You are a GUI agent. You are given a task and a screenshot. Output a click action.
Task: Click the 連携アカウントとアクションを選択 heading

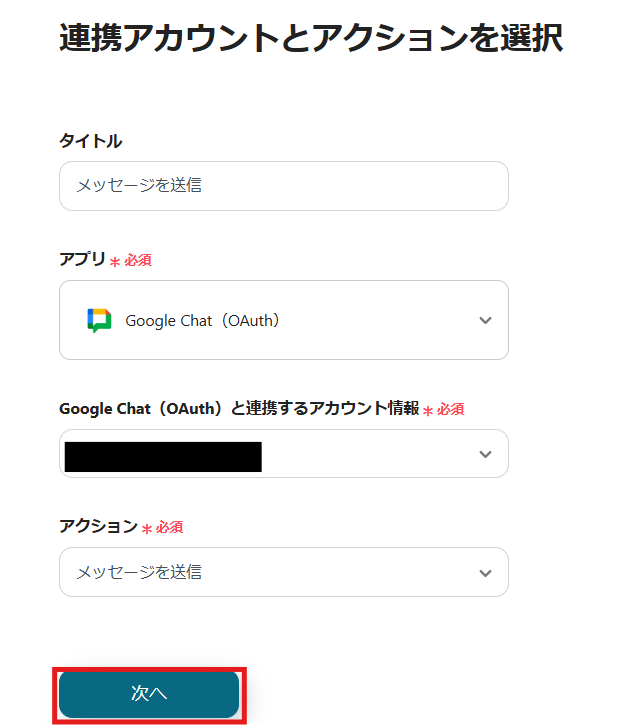click(x=310, y=38)
